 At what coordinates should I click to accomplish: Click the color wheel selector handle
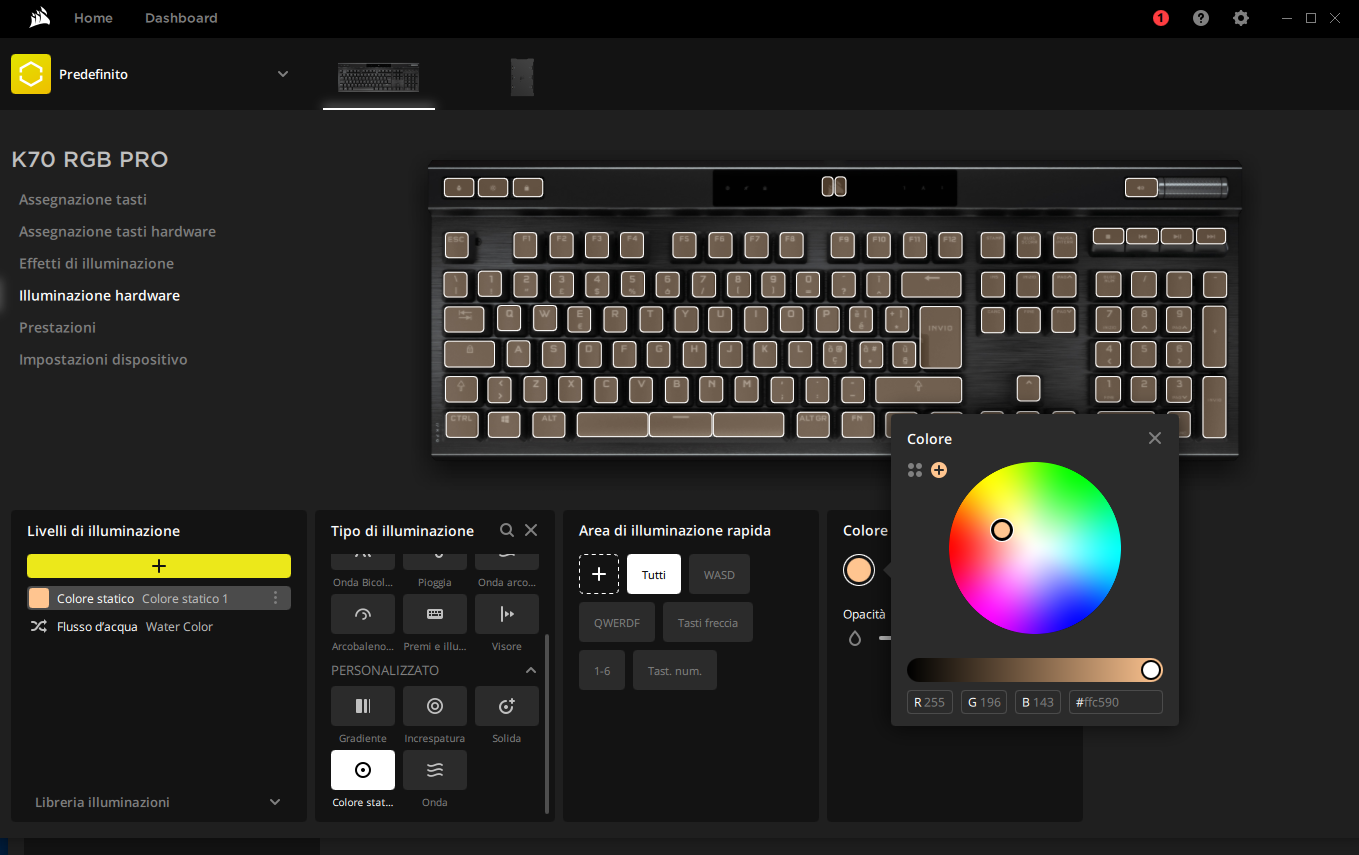click(1002, 530)
